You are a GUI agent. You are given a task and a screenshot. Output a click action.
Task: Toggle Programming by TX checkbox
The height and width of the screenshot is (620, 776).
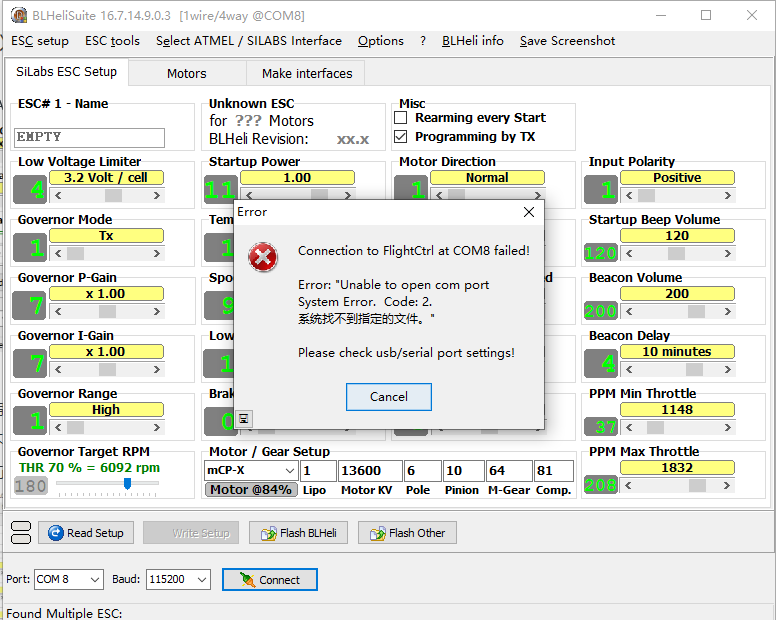[400, 137]
